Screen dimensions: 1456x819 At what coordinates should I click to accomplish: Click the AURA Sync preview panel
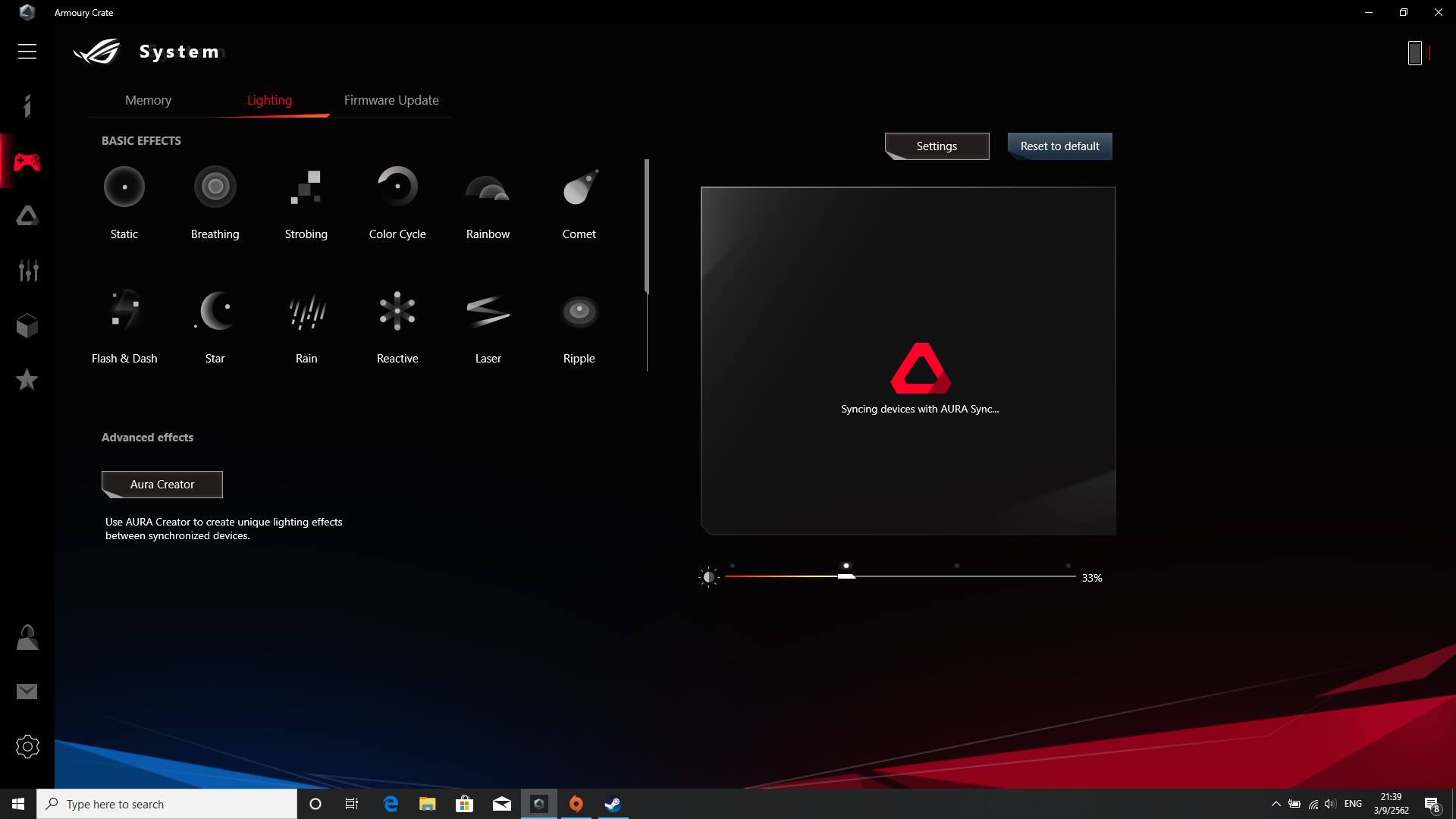tap(908, 361)
